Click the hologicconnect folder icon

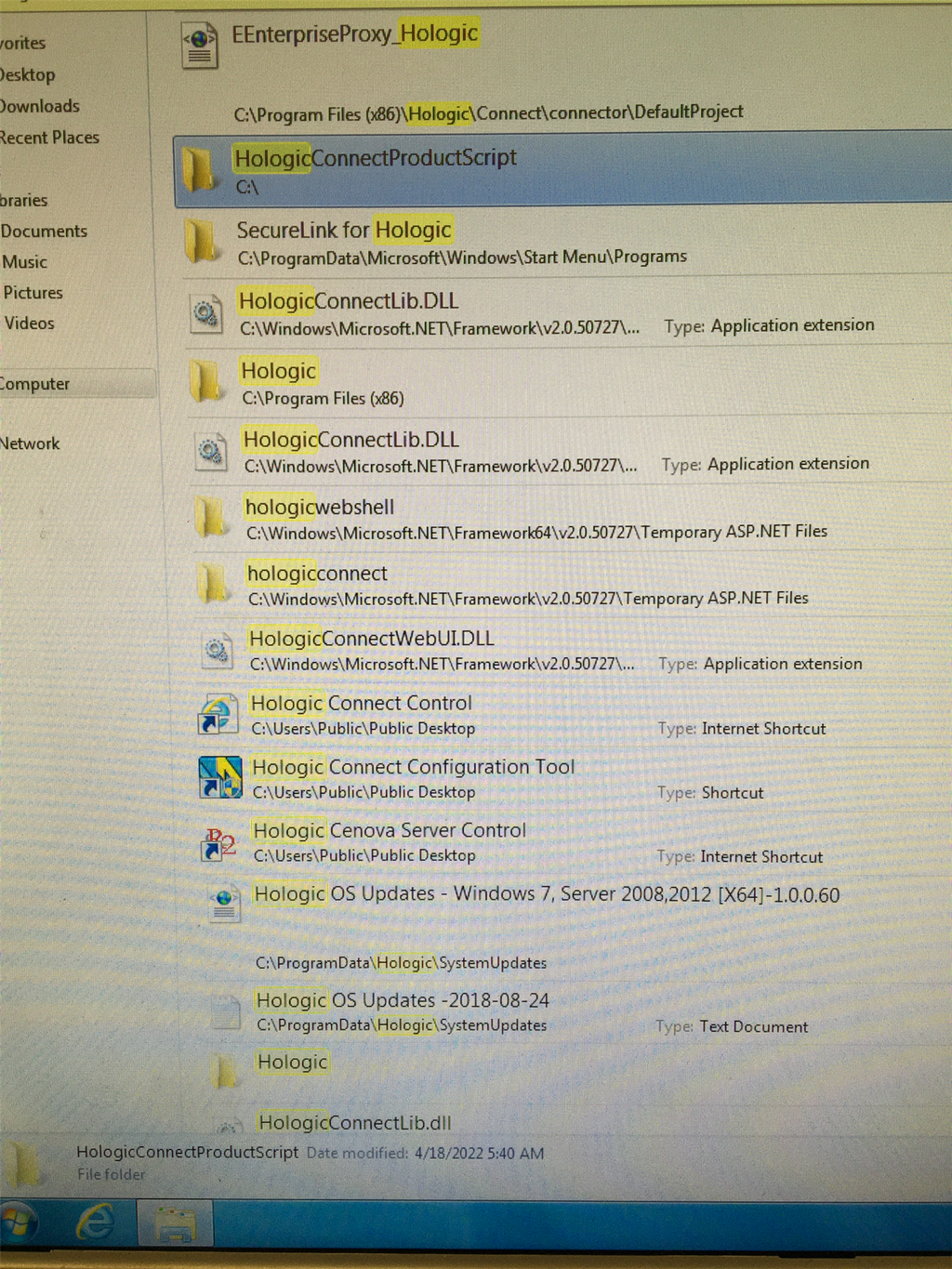212,583
